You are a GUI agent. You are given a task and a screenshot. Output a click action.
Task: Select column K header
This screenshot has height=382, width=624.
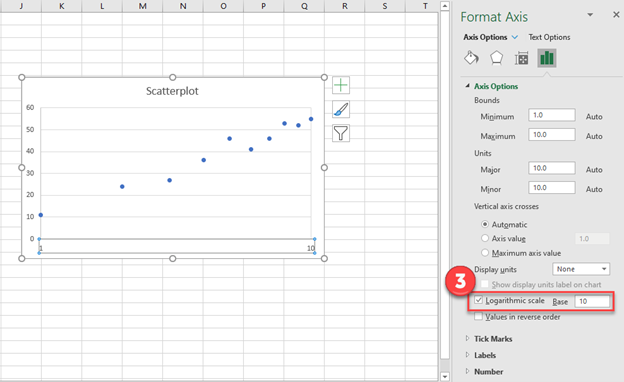(x=61, y=6)
